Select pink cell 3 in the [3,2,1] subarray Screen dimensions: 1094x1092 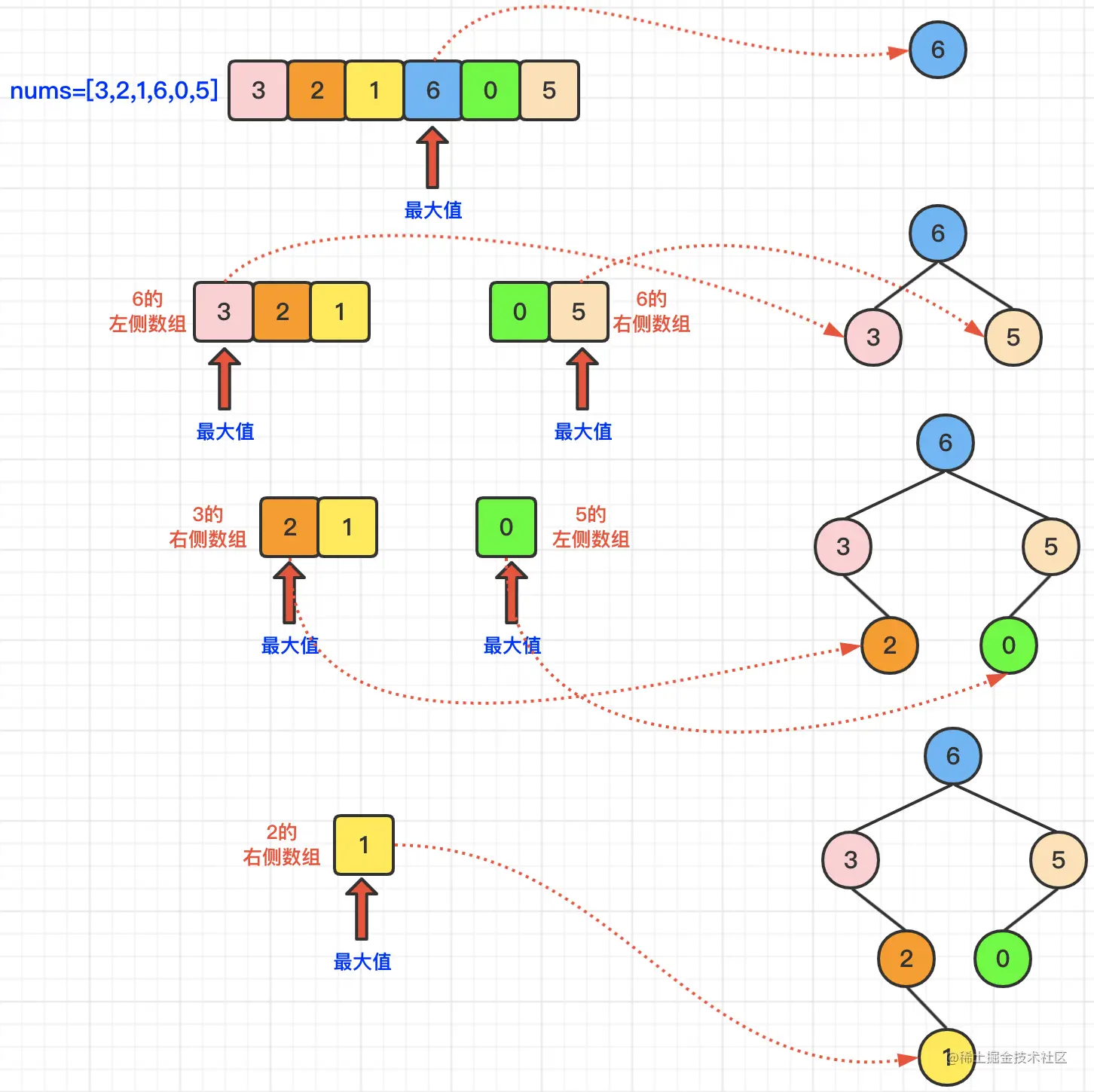[224, 312]
